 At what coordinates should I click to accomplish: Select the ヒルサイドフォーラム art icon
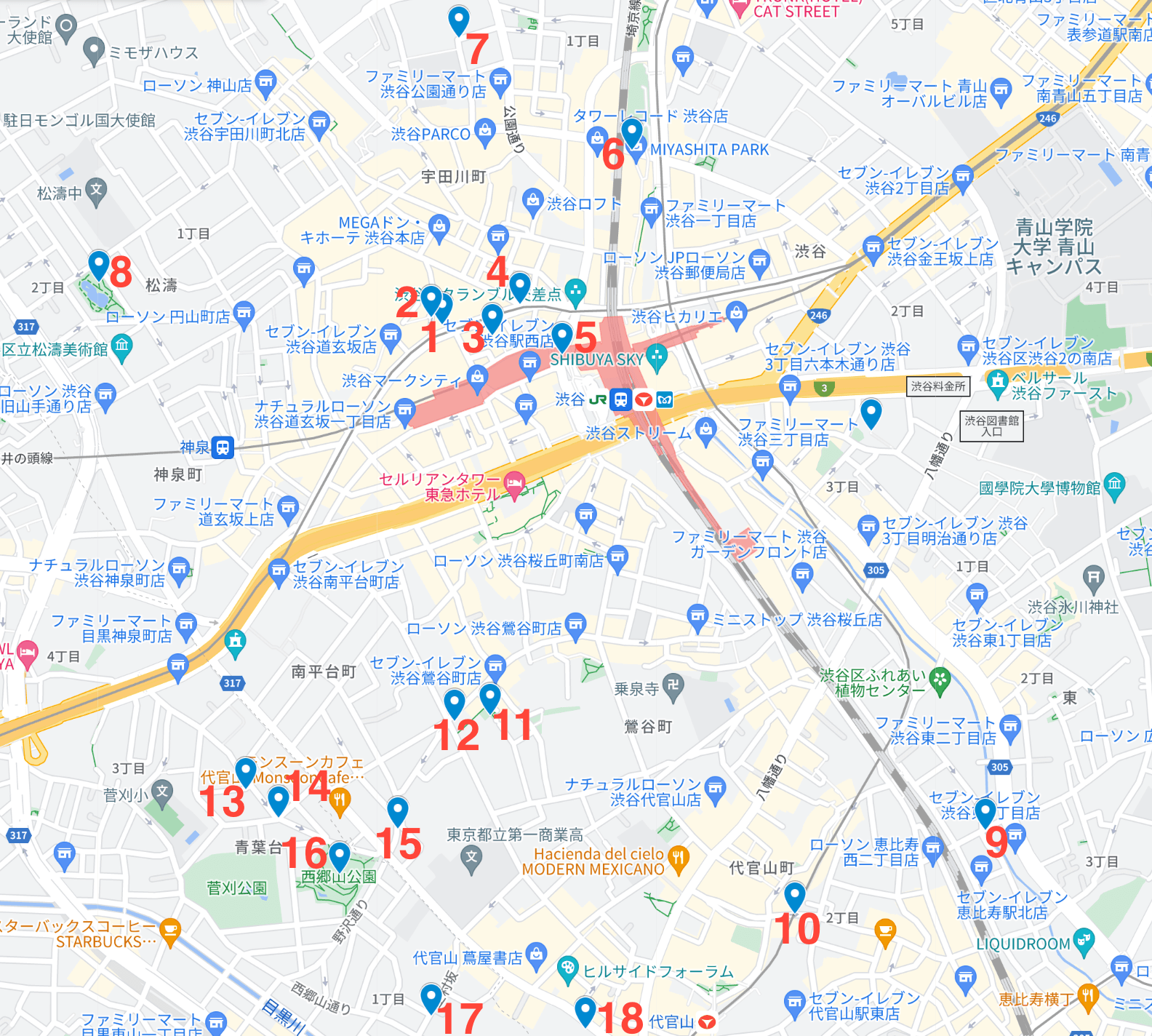567,969
